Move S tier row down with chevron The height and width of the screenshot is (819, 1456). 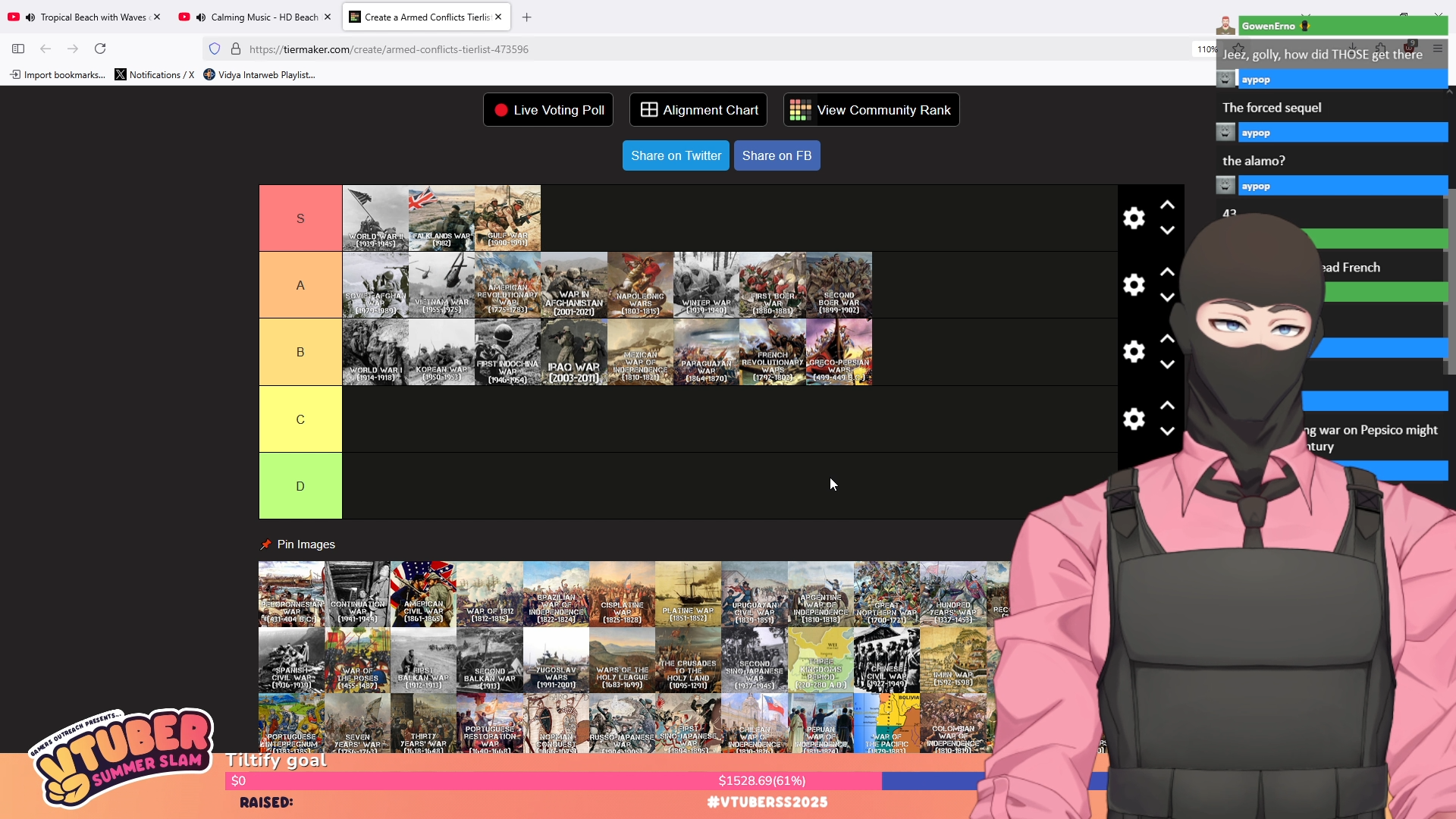pos(1167,231)
